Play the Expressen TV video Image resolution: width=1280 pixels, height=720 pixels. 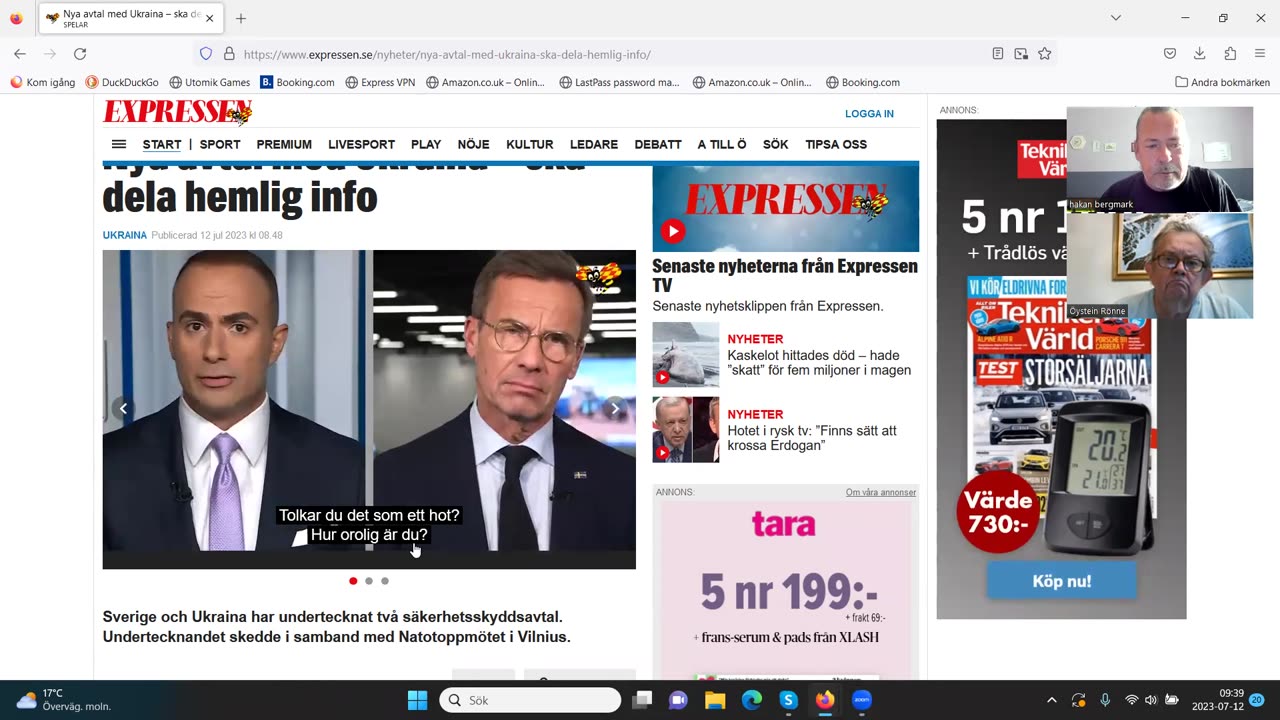point(673,232)
